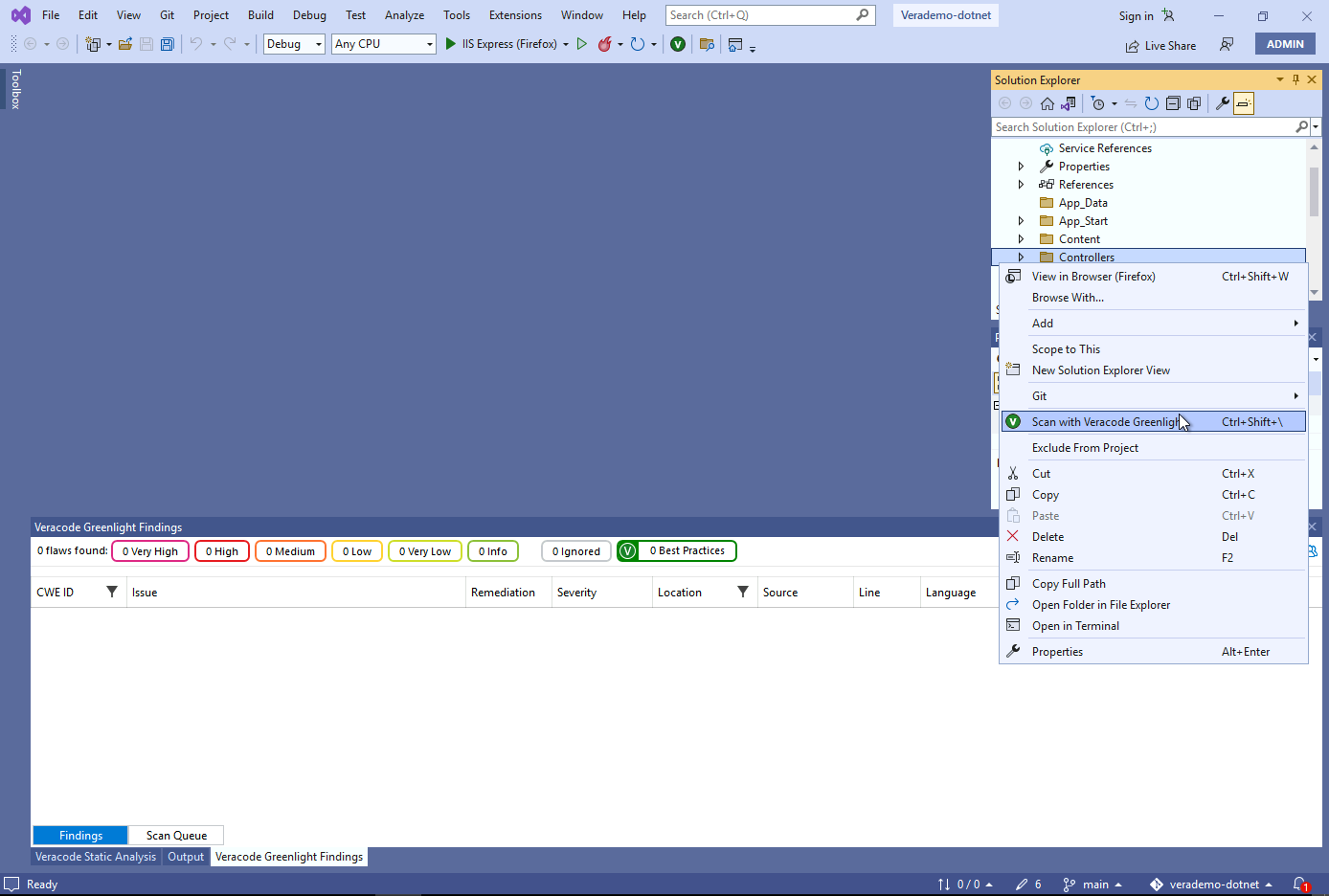This screenshot has width=1329, height=896.
Task: Click the Collapse All icon in Solution Explorer
Action: pyautogui.click(x=1173, y=103)
